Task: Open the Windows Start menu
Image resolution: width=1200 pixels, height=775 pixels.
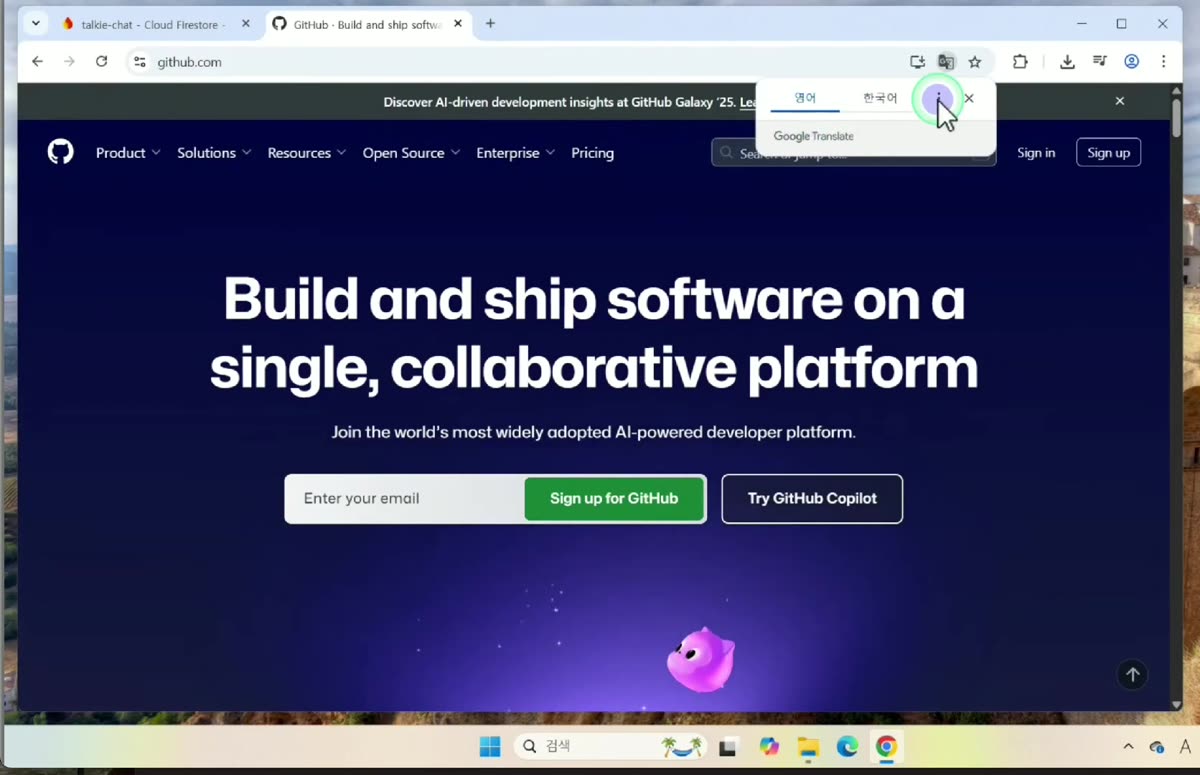Action: click(x=490, y=747)
